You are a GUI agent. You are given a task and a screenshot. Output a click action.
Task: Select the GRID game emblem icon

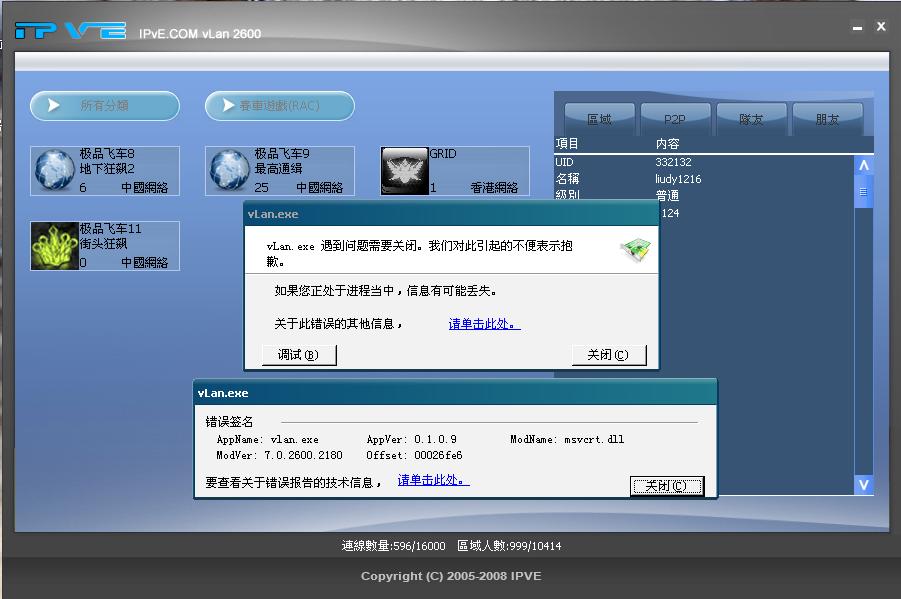pyautogui.click(x=405, y=171)
